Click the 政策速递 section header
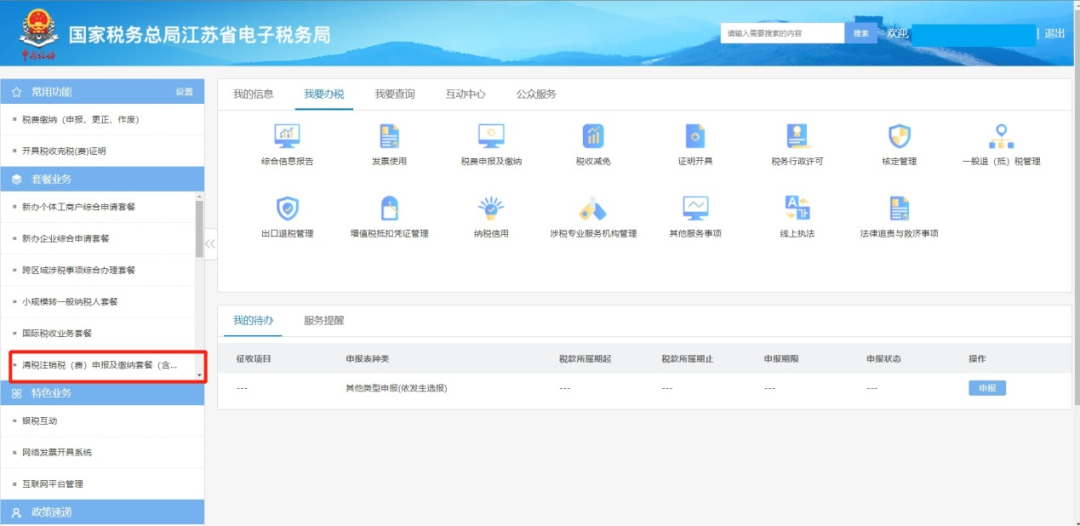 [x=102, y=512]
